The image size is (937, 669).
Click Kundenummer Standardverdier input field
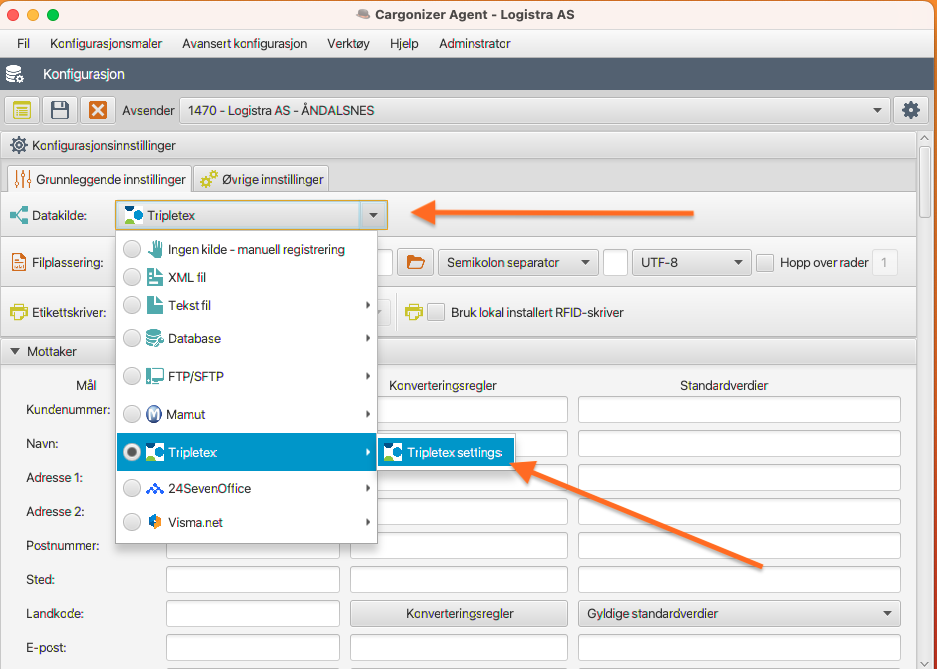tap(739, 410)
